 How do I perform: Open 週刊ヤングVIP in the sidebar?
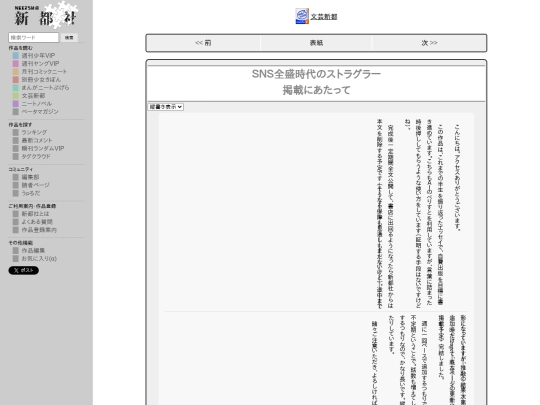click(40, 63)
